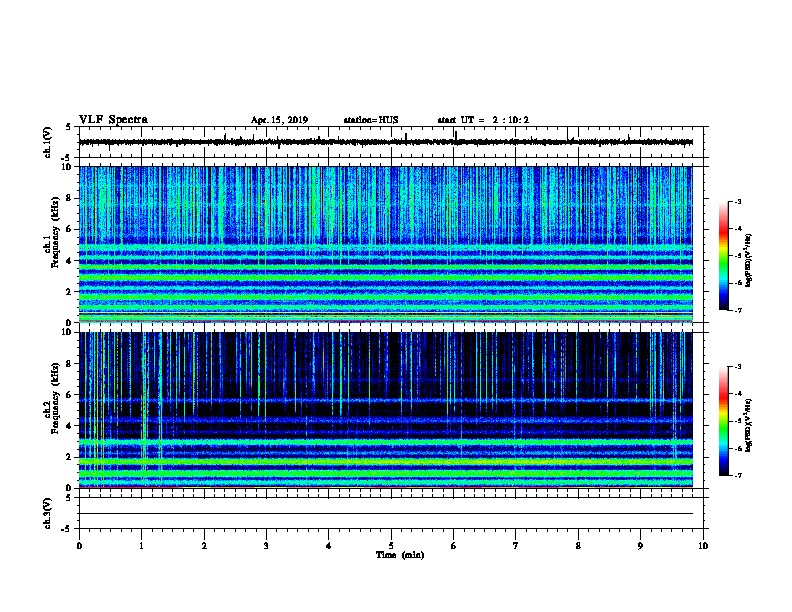Click the "9" tick on time axis

click(x=640, y=546)
